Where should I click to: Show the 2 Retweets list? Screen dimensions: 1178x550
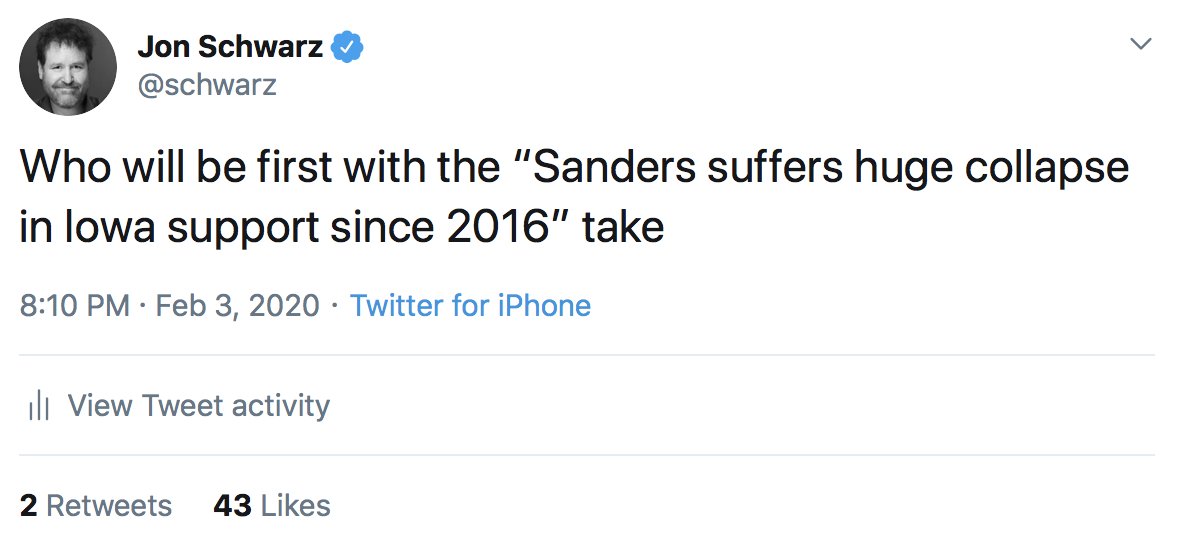pyautogui.click(x=95, y=506)
